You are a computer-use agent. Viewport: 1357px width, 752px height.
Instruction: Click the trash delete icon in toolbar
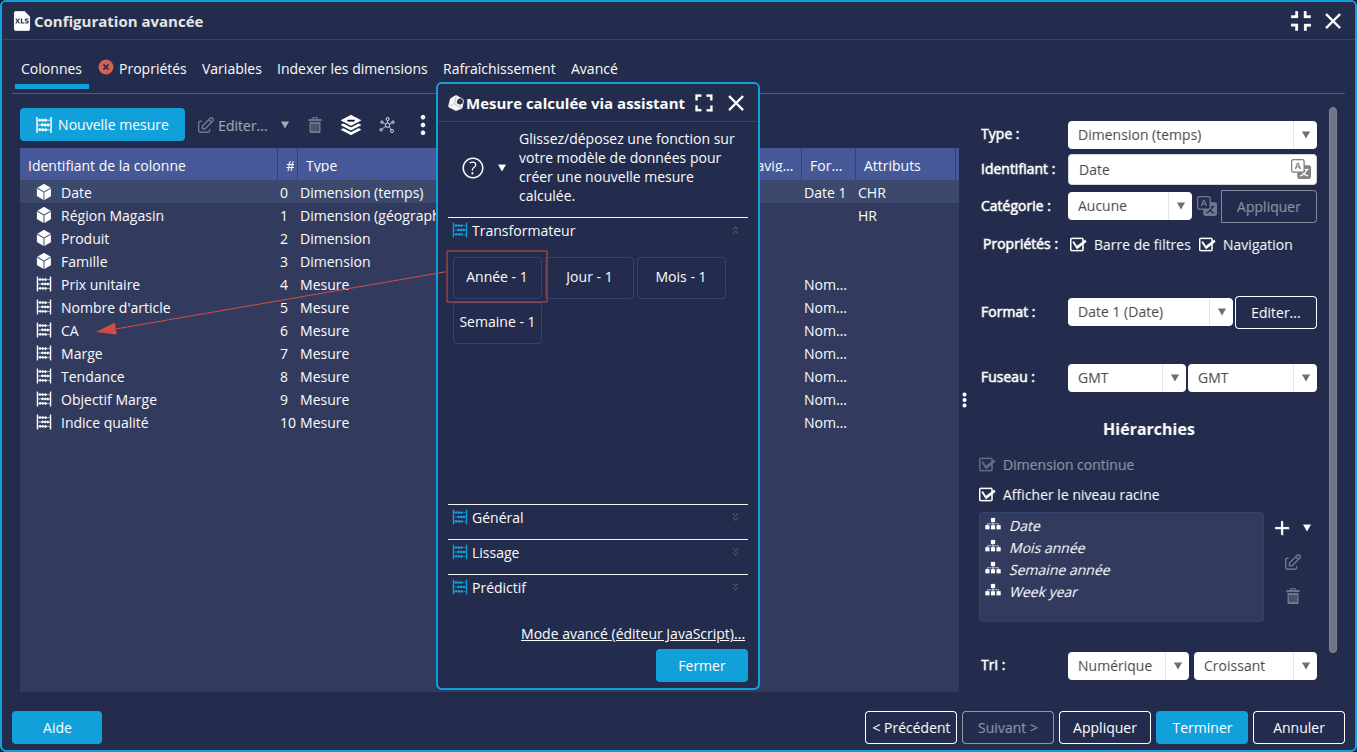[x=315, y=125]
